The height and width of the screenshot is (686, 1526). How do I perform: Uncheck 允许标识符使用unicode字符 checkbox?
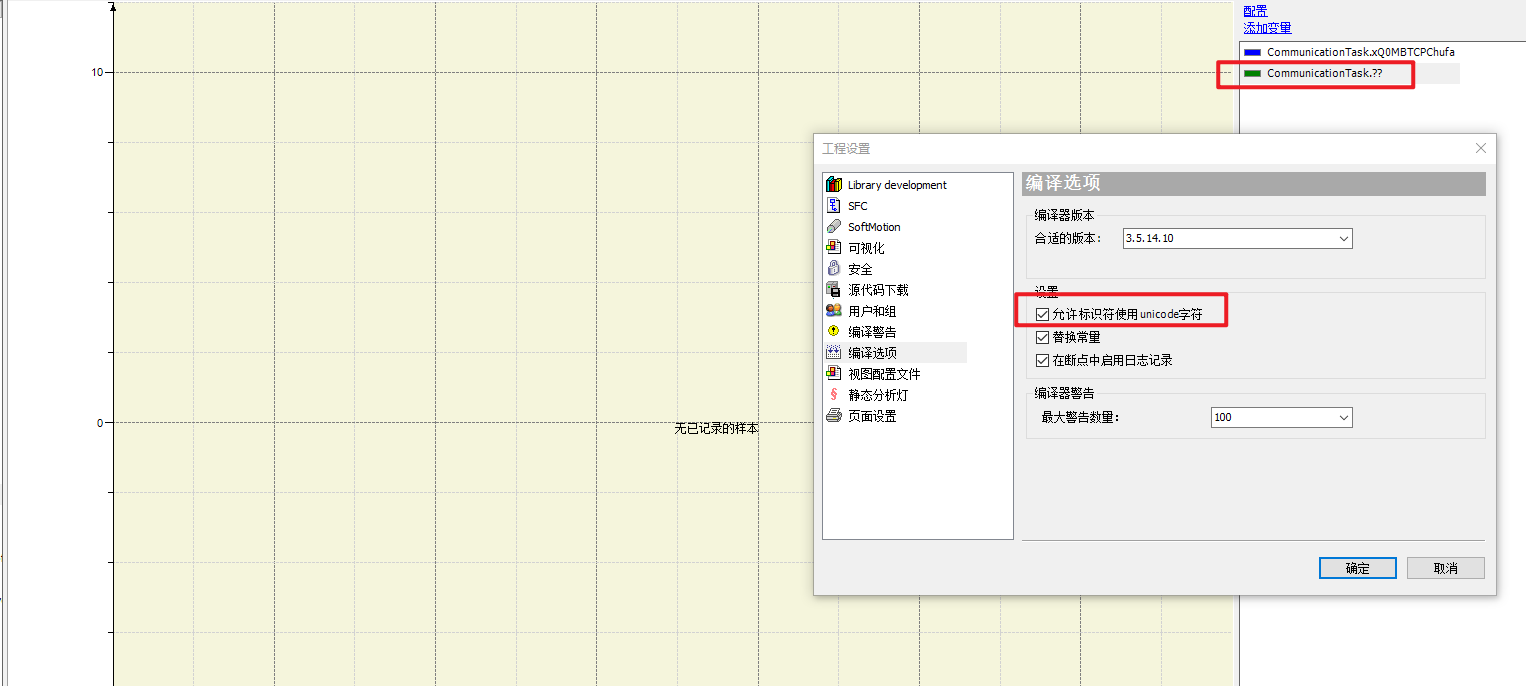(1043, 315)
